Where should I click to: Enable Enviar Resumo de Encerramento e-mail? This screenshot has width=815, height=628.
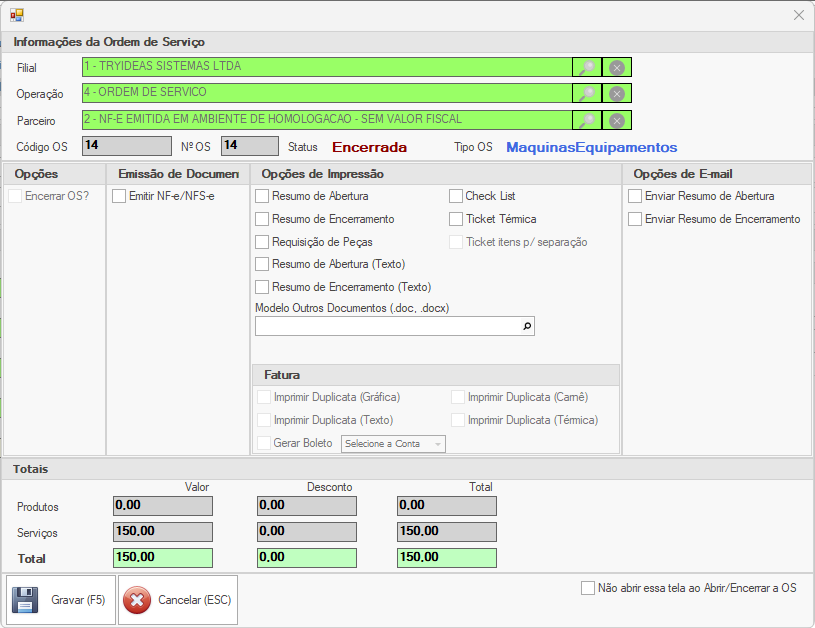(x=635, y=219)
